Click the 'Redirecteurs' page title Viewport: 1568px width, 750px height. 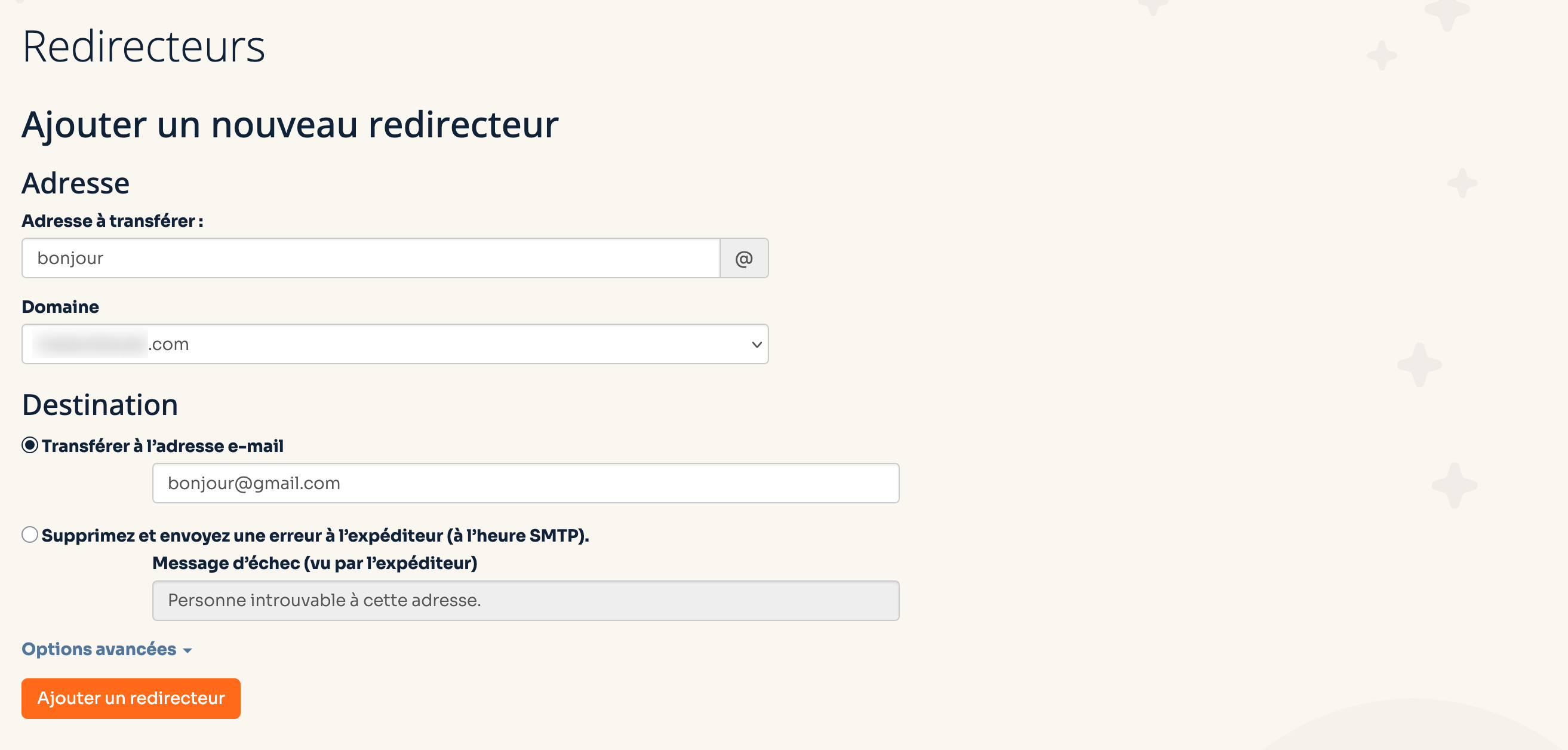pyautogui.click(x=144, y=46)
